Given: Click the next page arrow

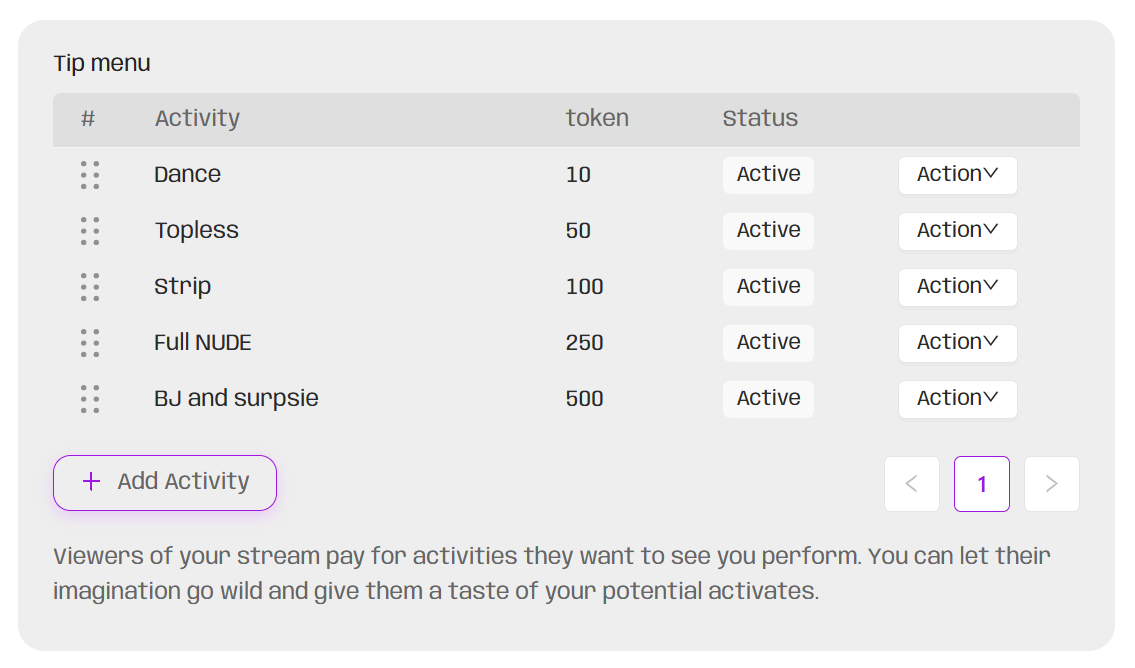Looking at the screenshot, I should coord(1051,484).
